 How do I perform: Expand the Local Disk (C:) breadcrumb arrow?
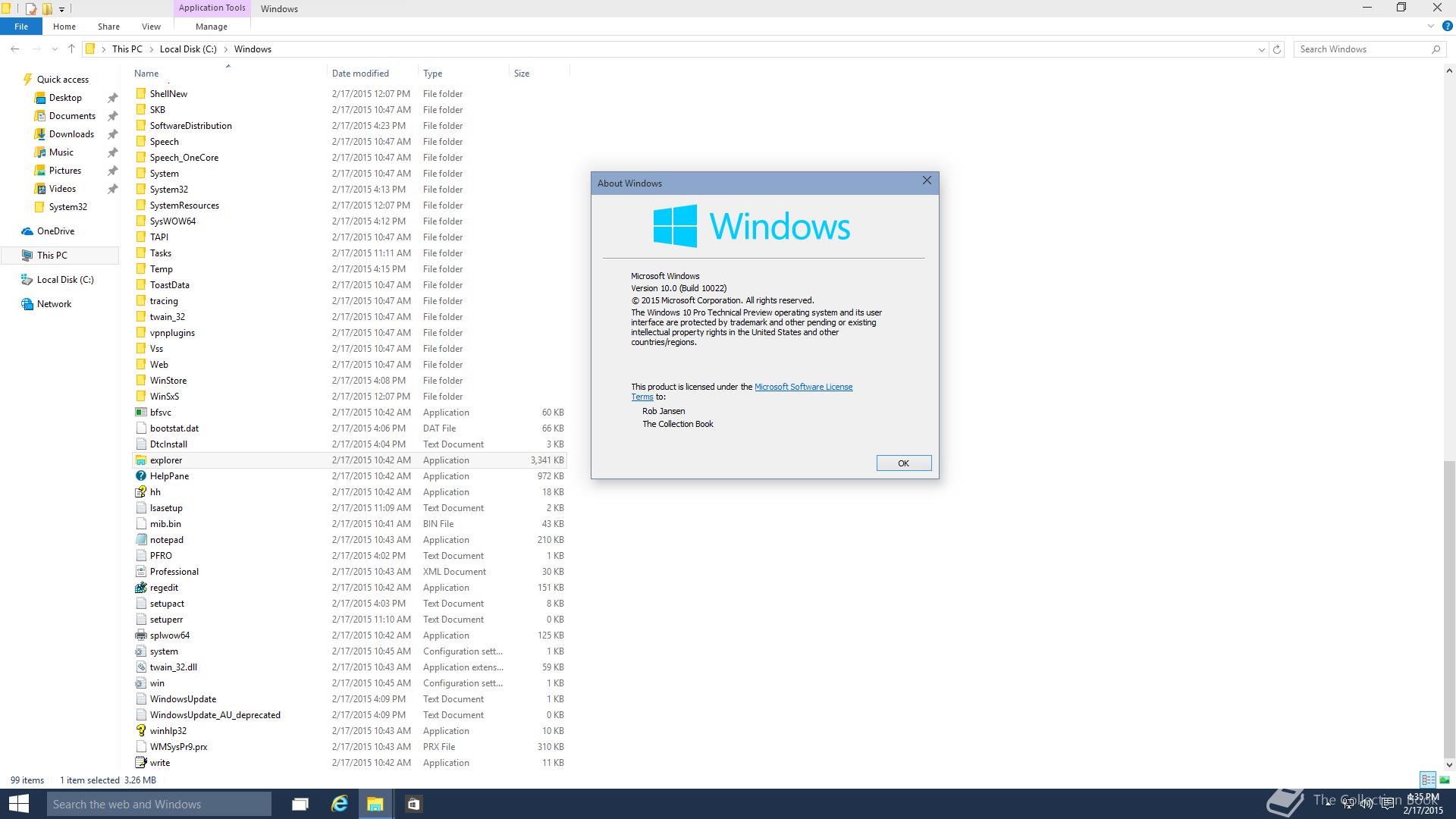point(225,49)
